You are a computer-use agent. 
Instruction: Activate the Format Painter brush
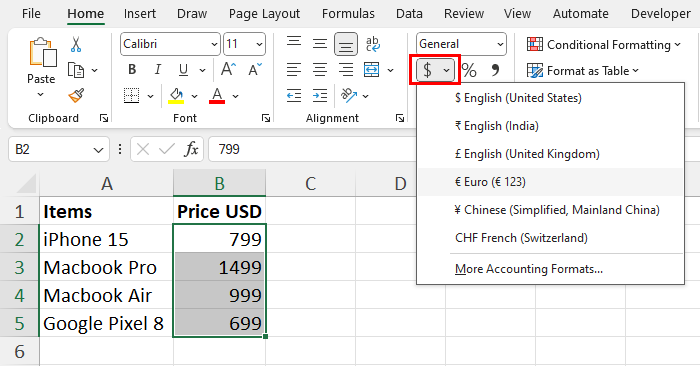click(76, 95)
